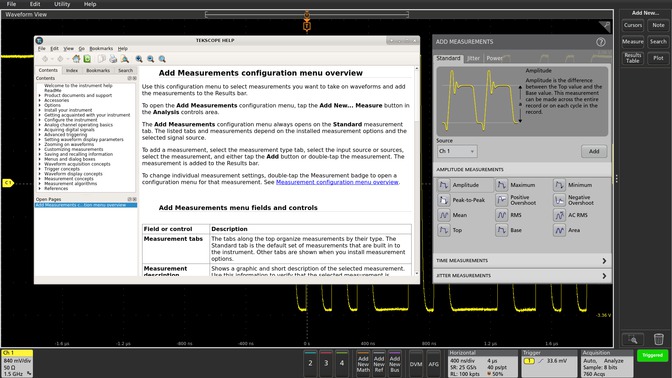Open the zoom magnifier icon beside trash
The height and width of the screenshot is (378, 672).
click(633, 339)
